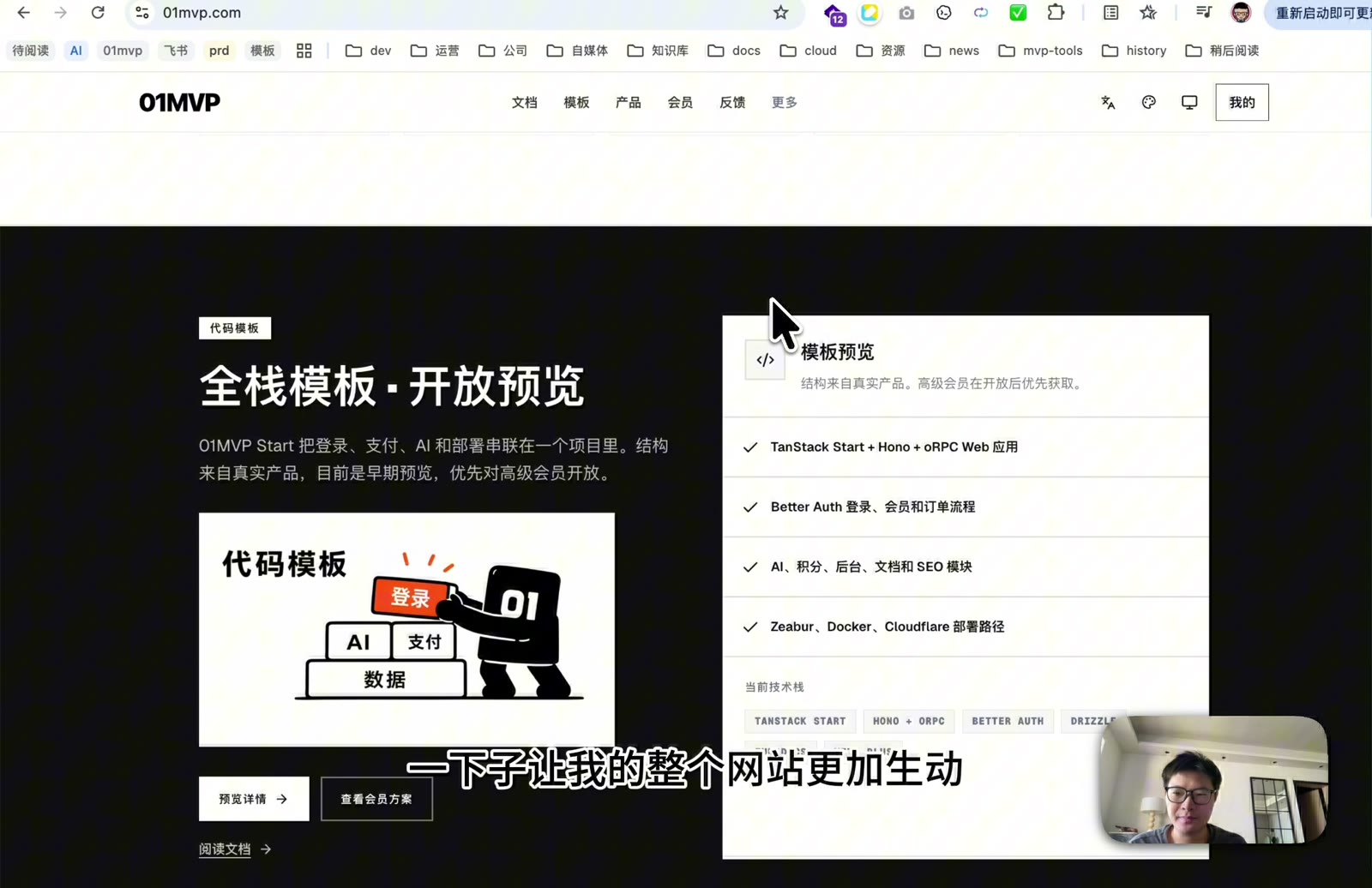Expand the history bookmark folder

1134,51
